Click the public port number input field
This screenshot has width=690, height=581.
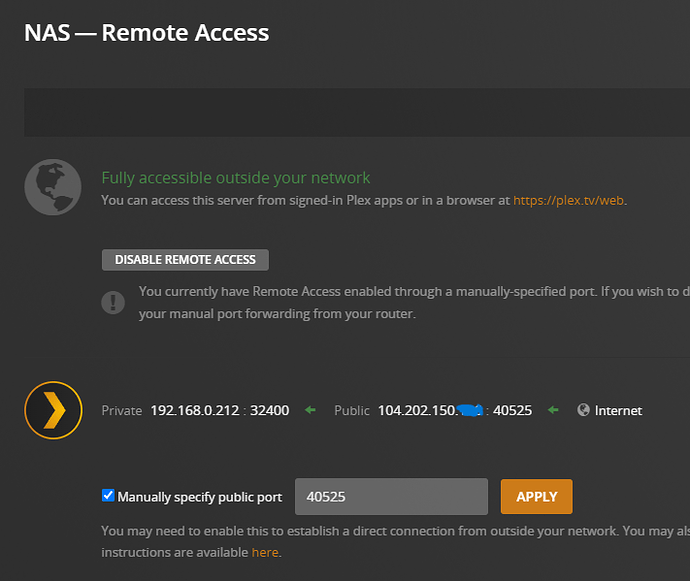pos(391,497)
